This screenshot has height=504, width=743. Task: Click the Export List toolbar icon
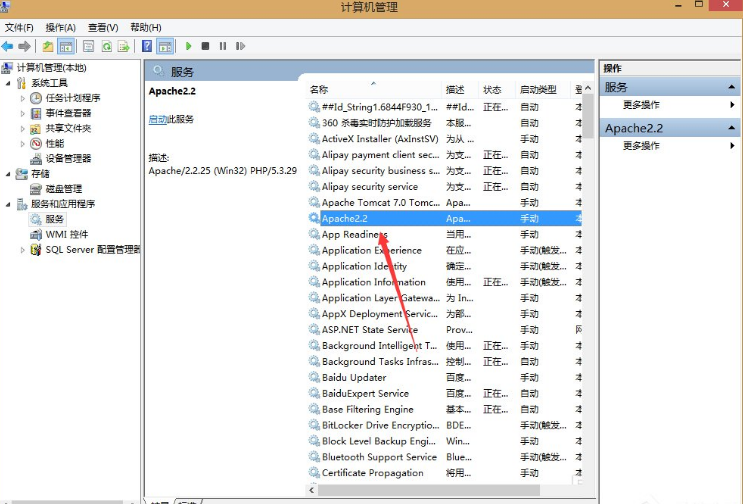[x=123, y=46]
